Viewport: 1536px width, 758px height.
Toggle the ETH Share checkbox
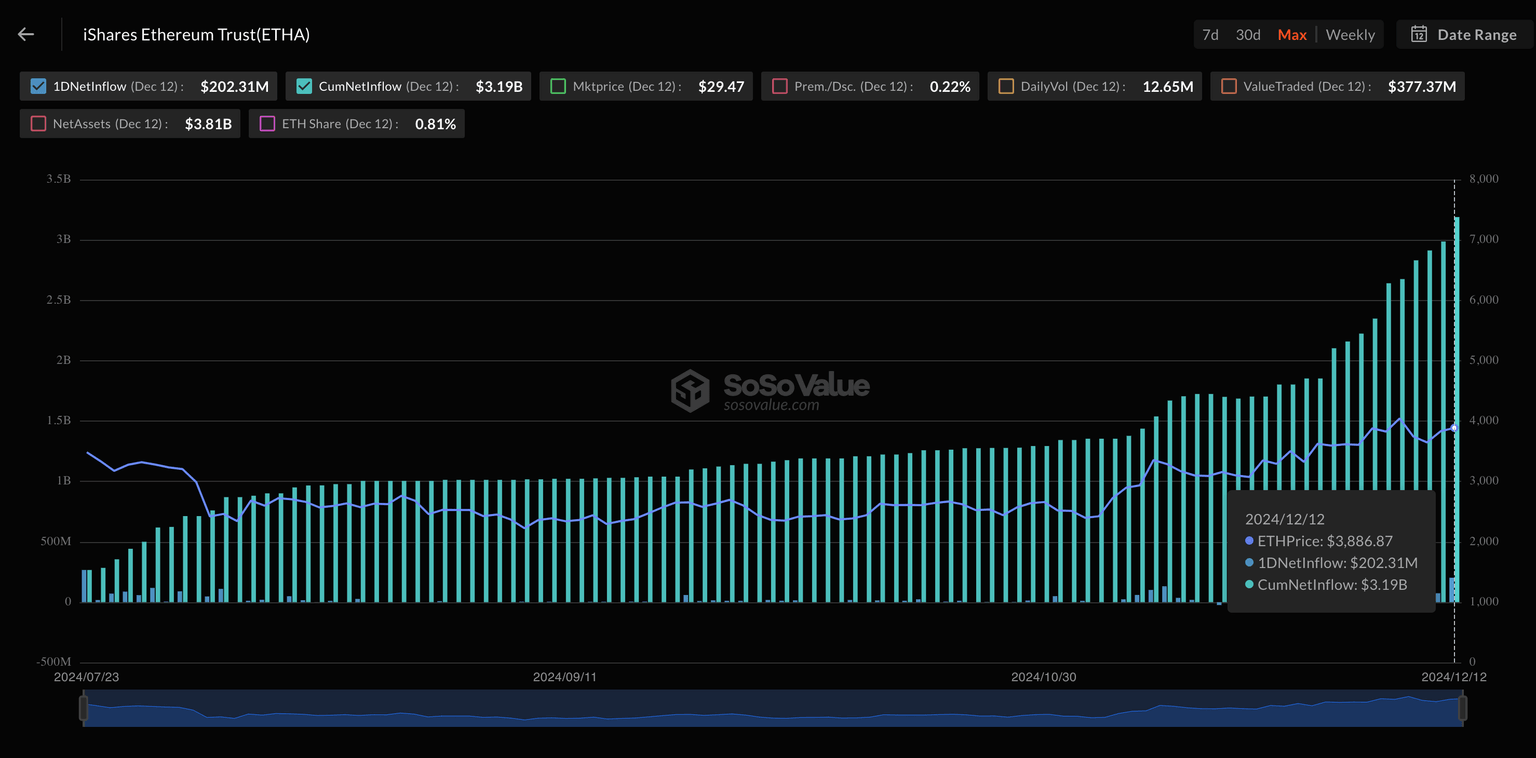click(267, 124)
